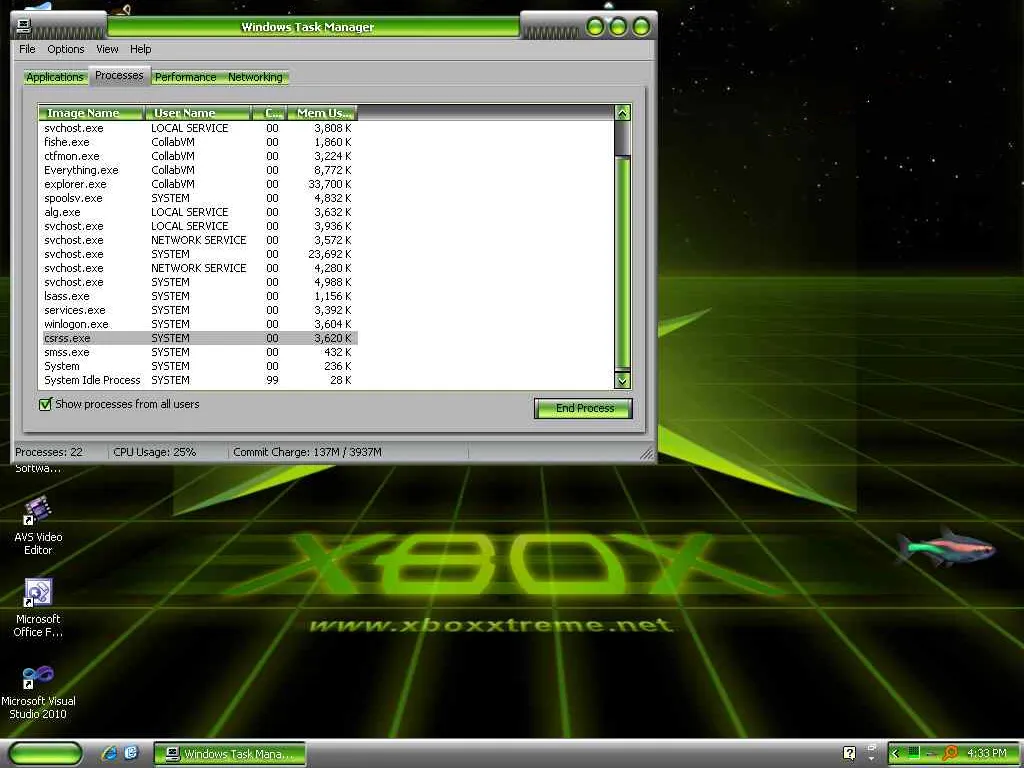The width and height of the screenshot is (1024, 768).
Task: Open the File menu
Action: pyautogui.click(x=27, y=49)
